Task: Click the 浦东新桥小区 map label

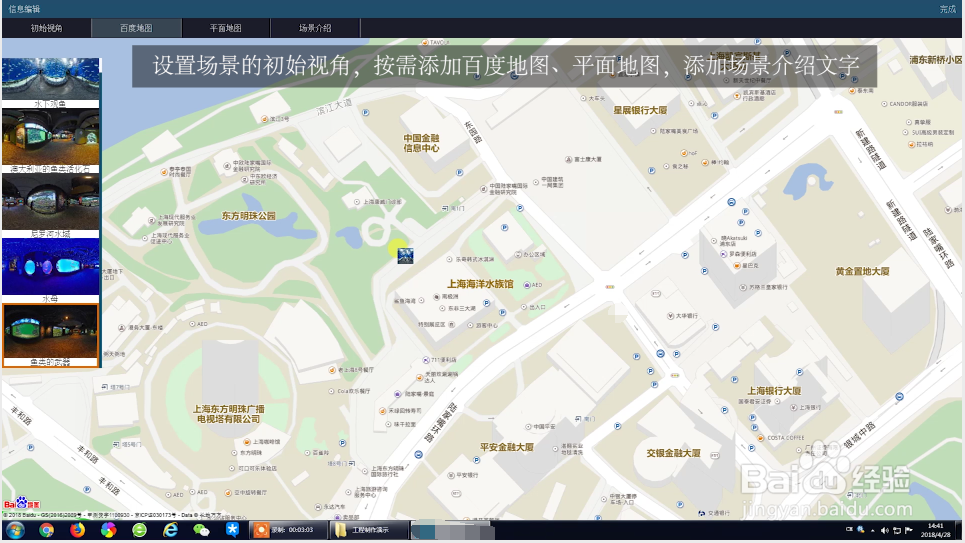Action: tap(936, 60)
